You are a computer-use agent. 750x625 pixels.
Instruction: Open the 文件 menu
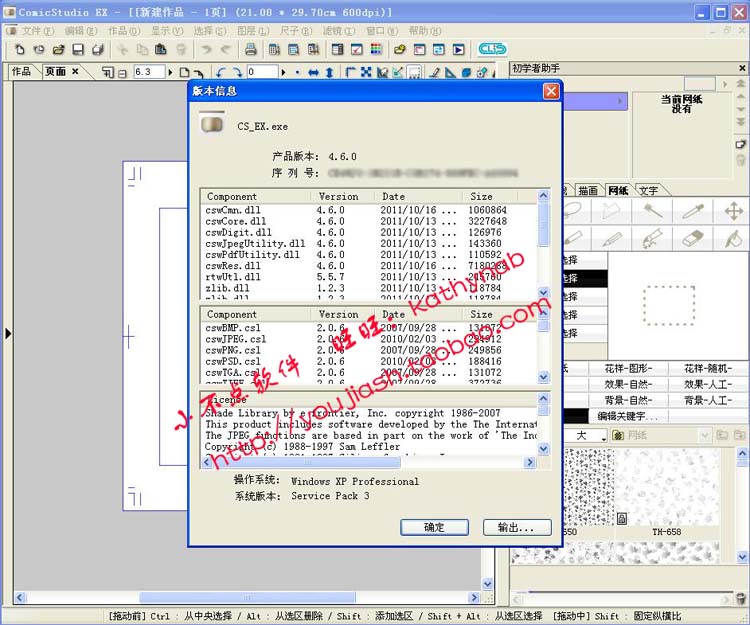click(x=37, y=31)
